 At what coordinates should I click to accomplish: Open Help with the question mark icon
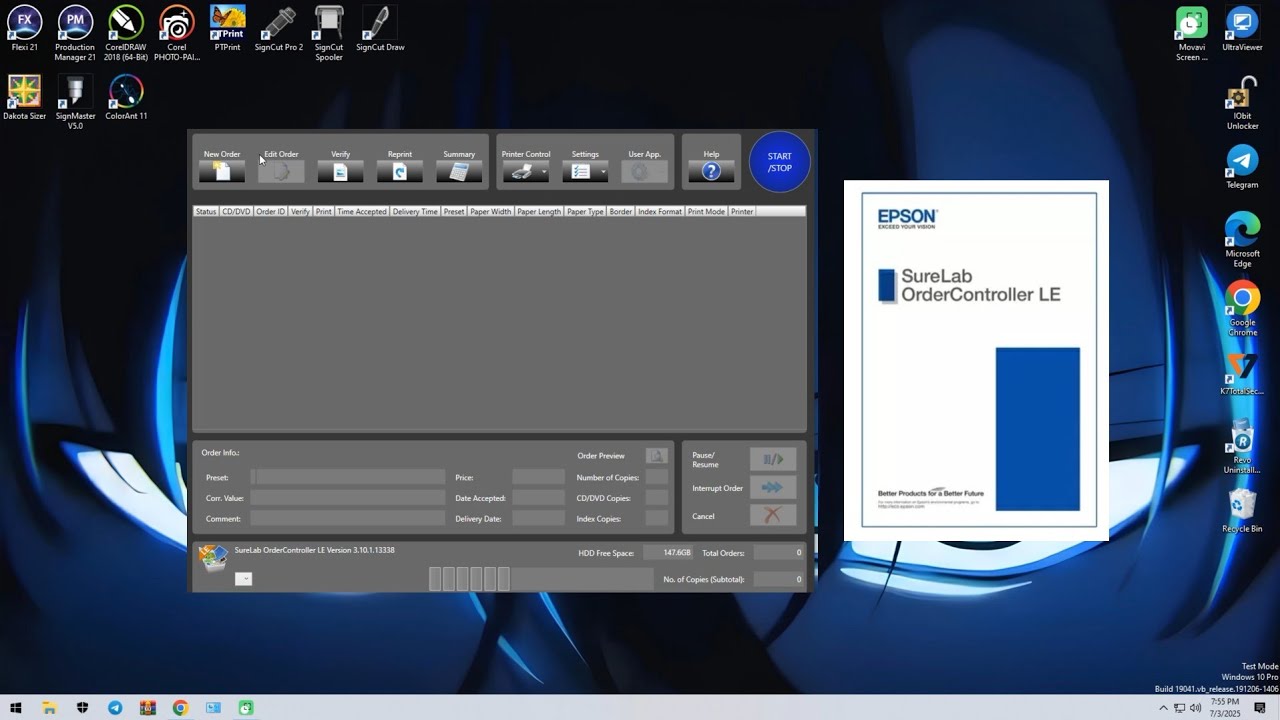(711, 172)
